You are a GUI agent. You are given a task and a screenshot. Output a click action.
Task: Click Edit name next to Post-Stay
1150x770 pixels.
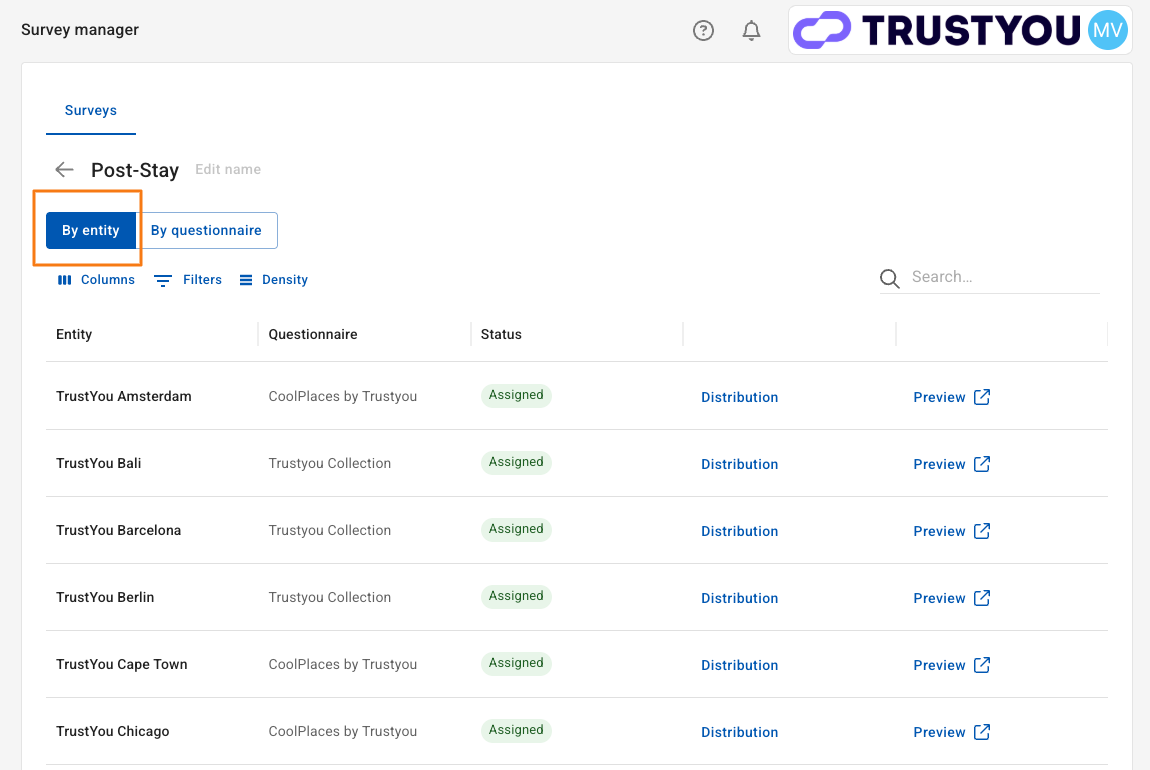[x=228, y=169]
